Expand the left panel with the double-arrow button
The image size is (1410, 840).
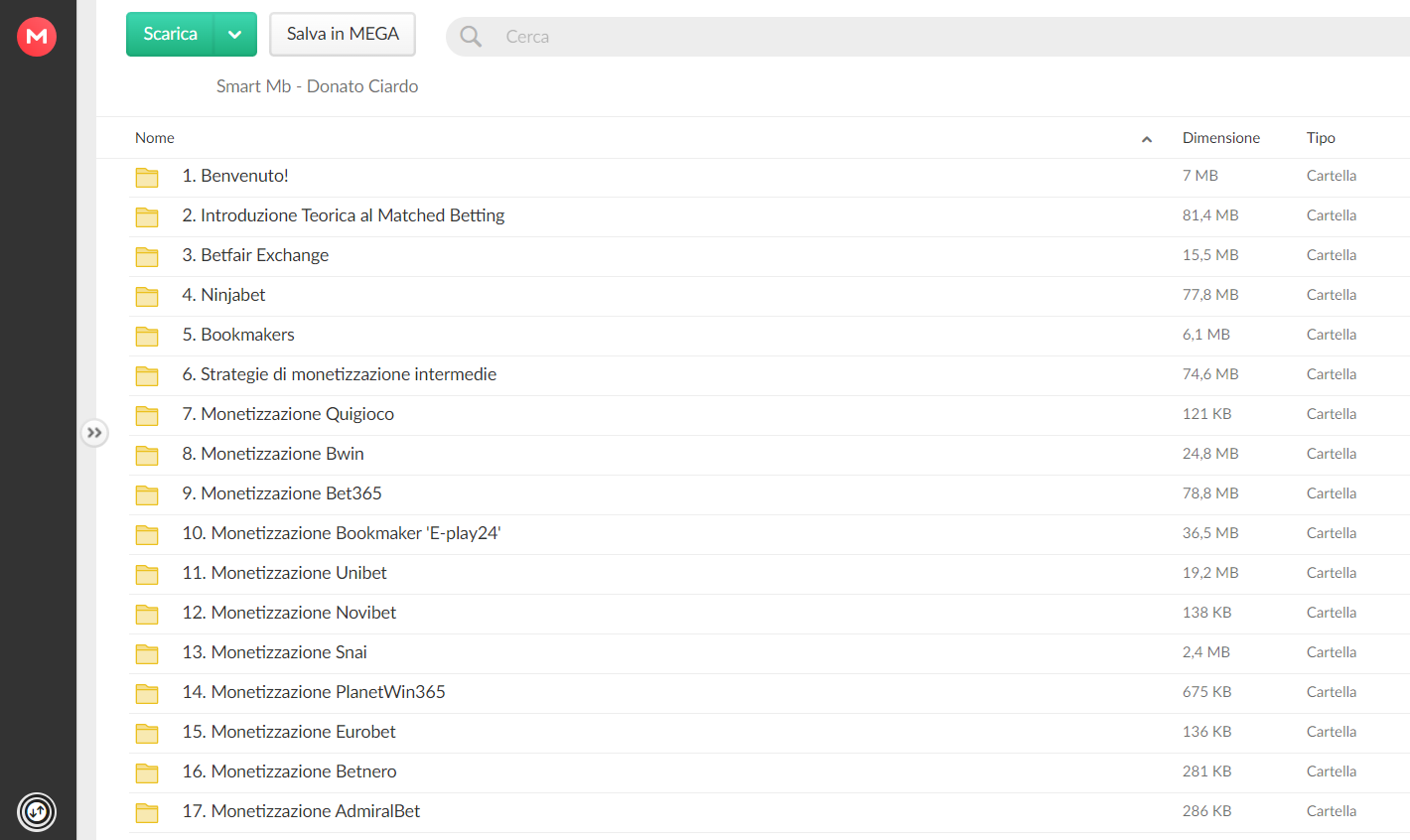pos(94,433)
